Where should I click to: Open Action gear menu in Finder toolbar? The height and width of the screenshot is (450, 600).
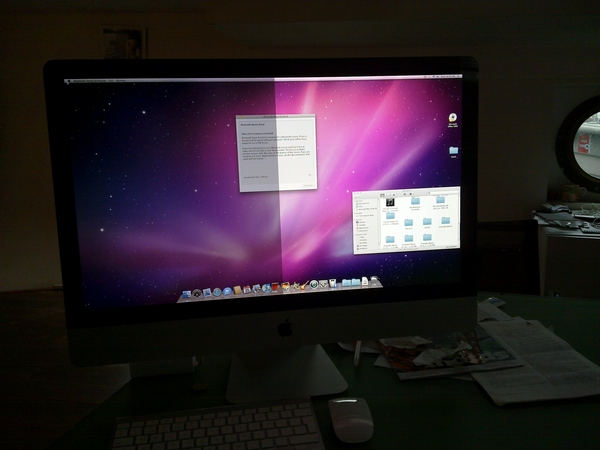[411, 194]
